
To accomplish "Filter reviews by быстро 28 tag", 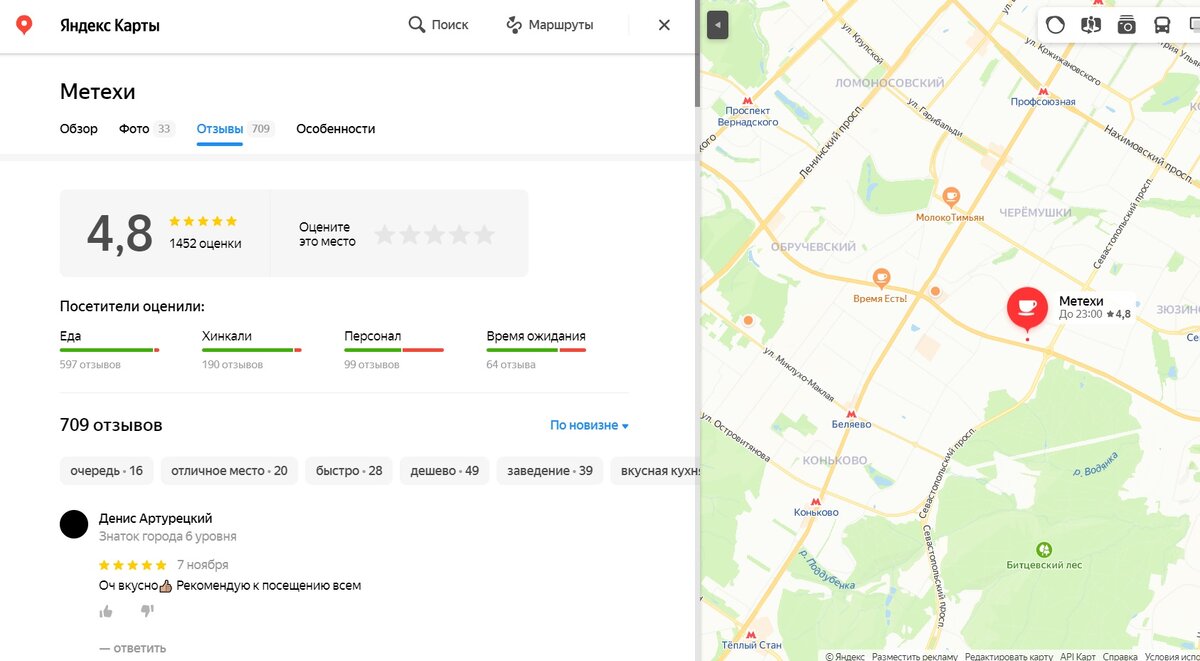I will pyautogui.click(x=349, y=471).
